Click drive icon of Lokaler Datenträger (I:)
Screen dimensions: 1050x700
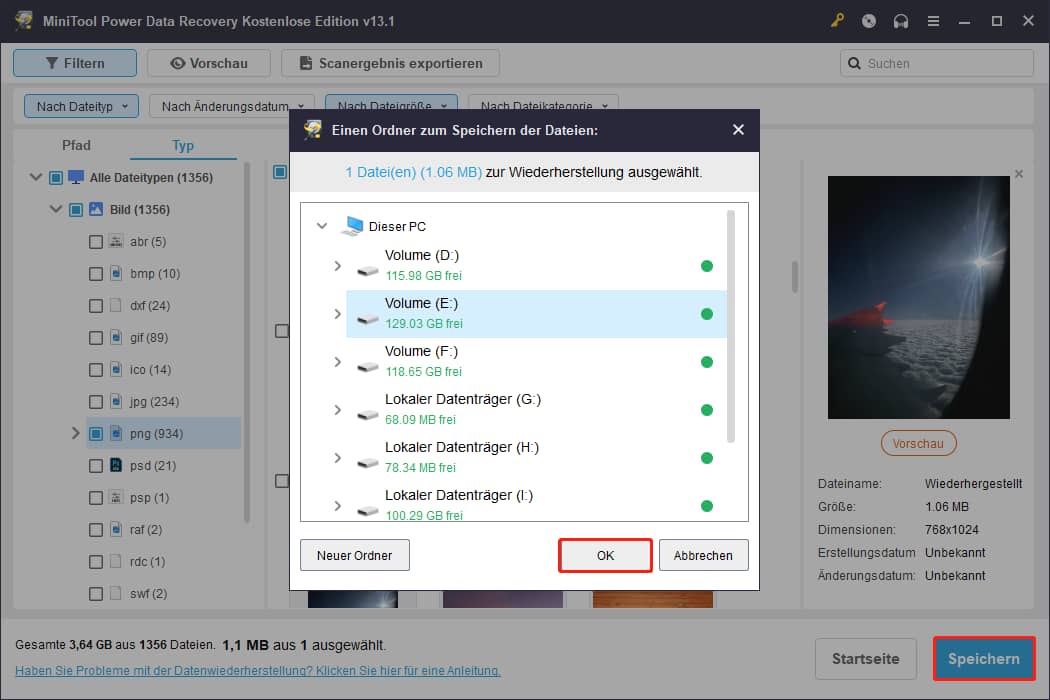(368, 511)
